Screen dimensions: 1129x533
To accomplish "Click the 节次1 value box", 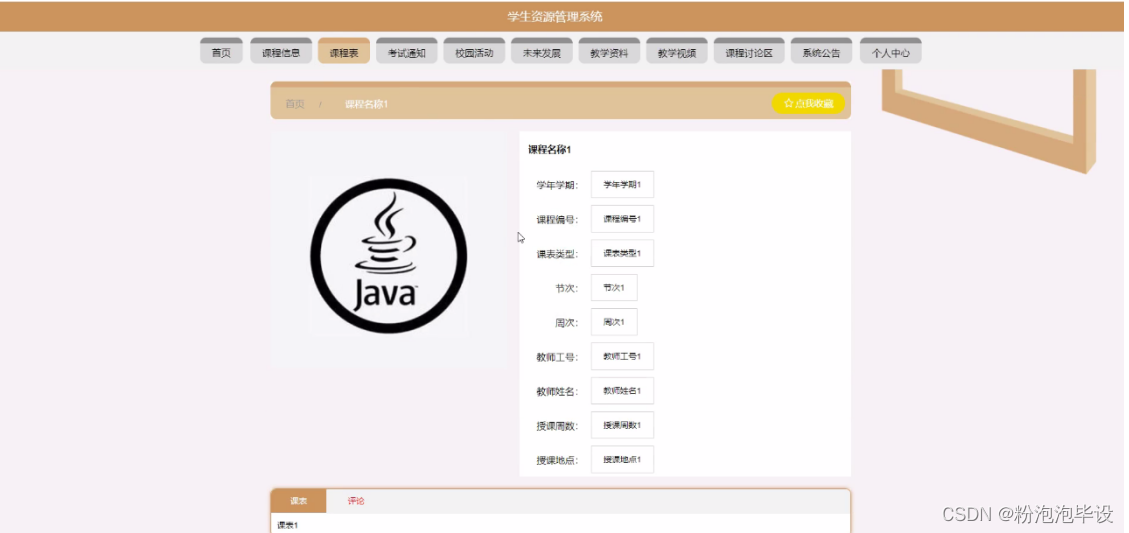I will (x=614, y=287).
